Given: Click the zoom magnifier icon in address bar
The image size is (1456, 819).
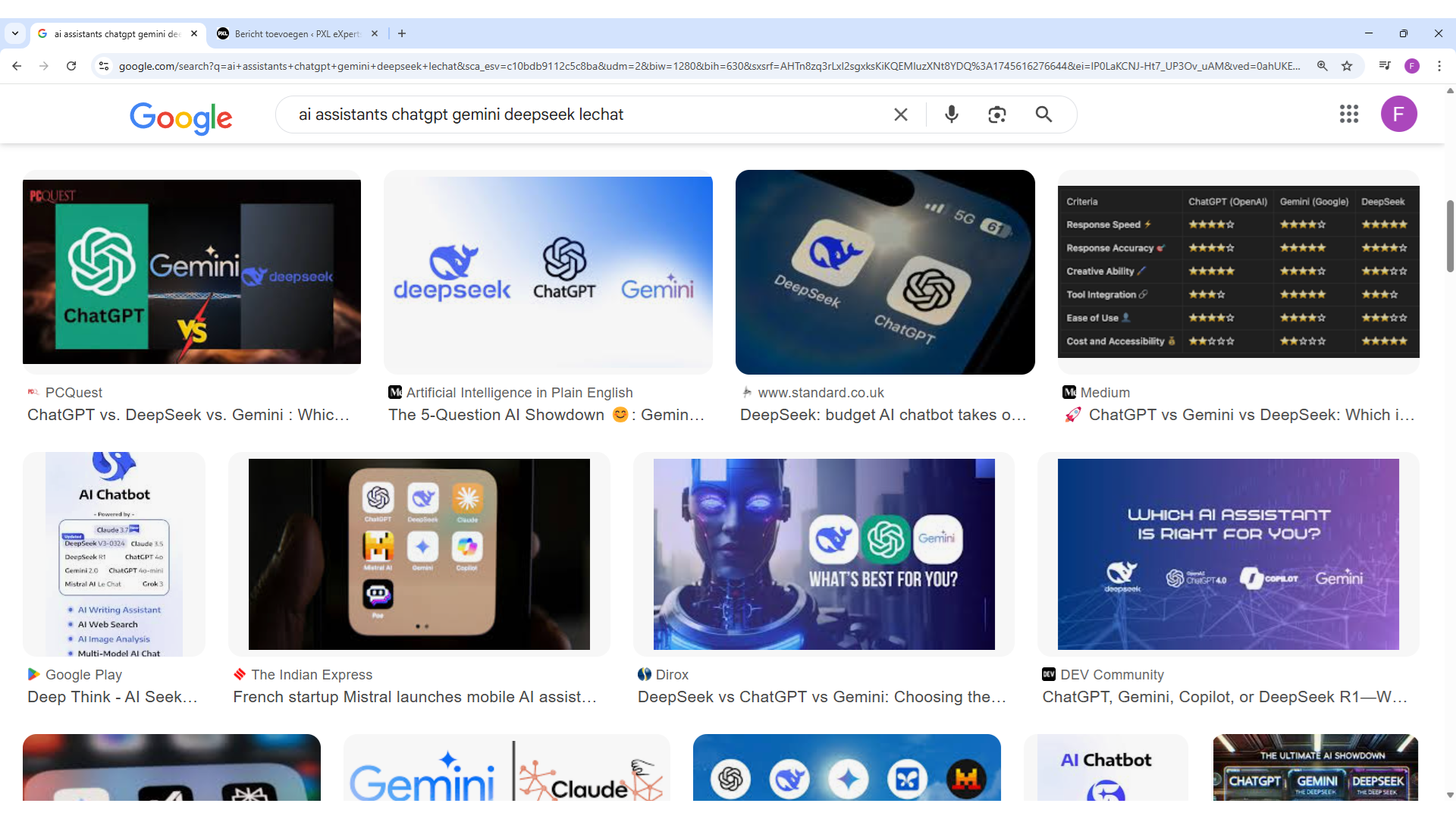Looking at the screenshot, I should tap(1323, 66).
